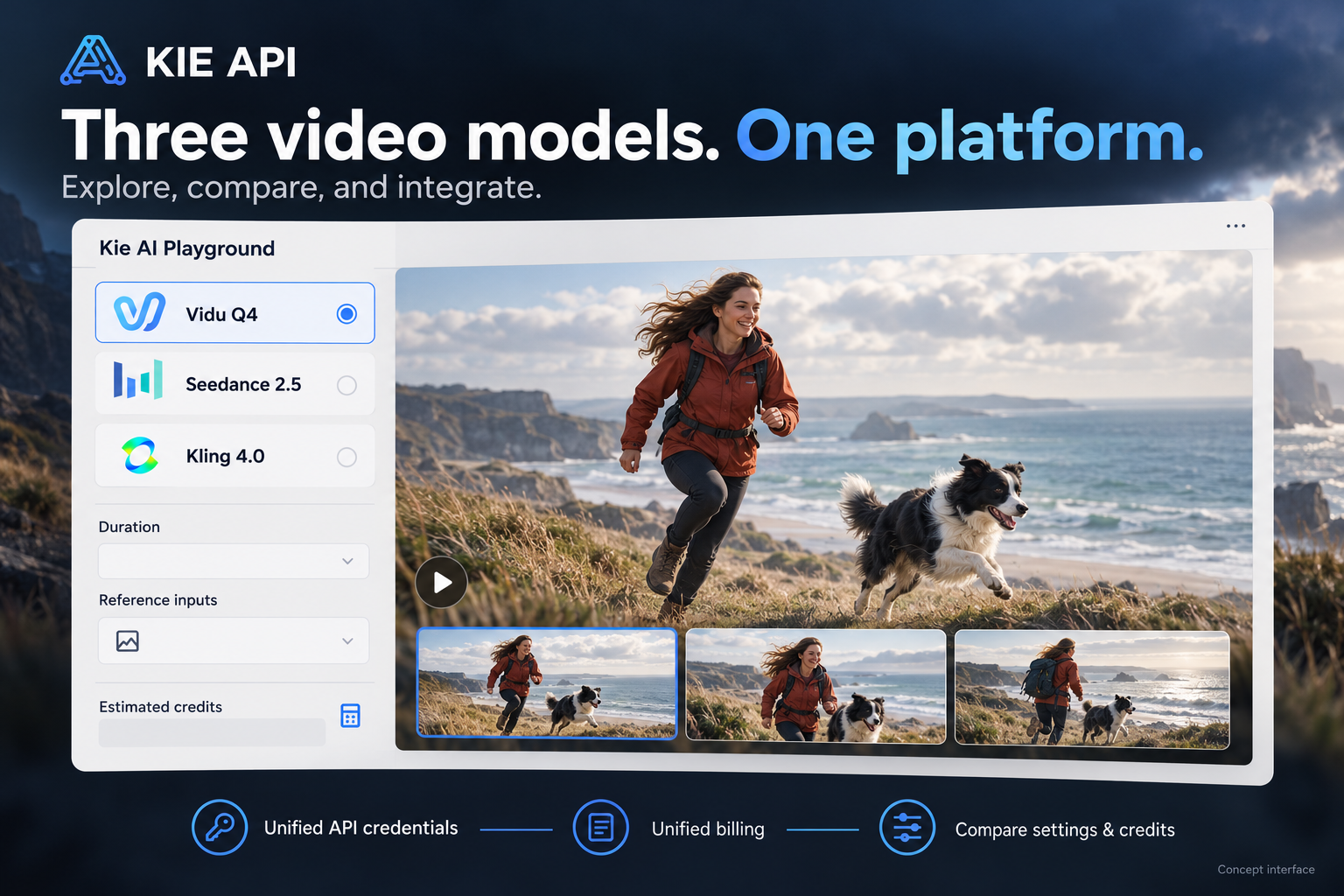
Task: Click the sliders icon for Compare settings
Action: [907, 827]
